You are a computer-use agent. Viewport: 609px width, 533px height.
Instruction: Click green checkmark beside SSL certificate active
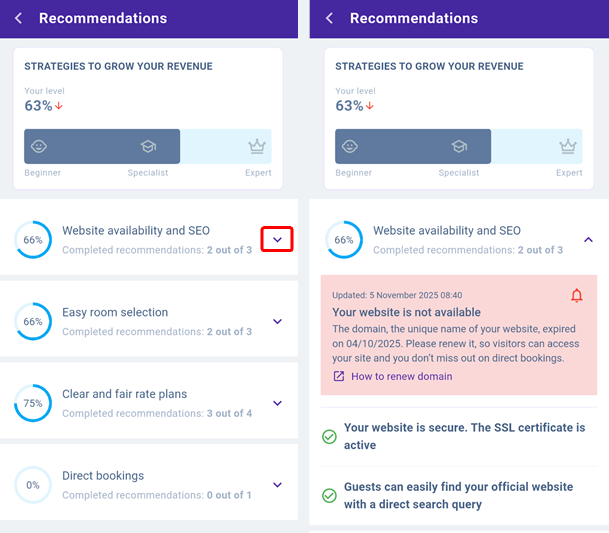click(x=329, y=436)
